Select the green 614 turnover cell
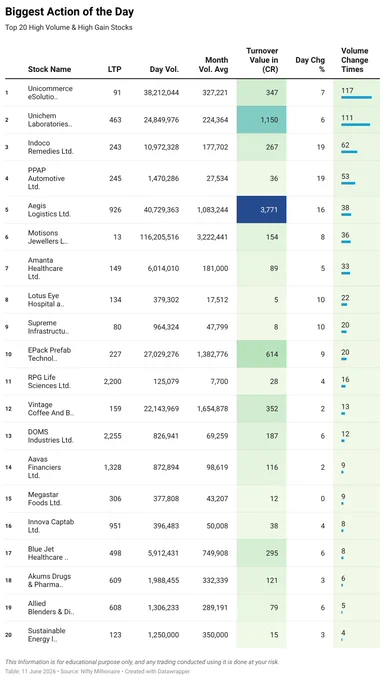Viewport: 385px width, 680px height. (x=261, y=354)
